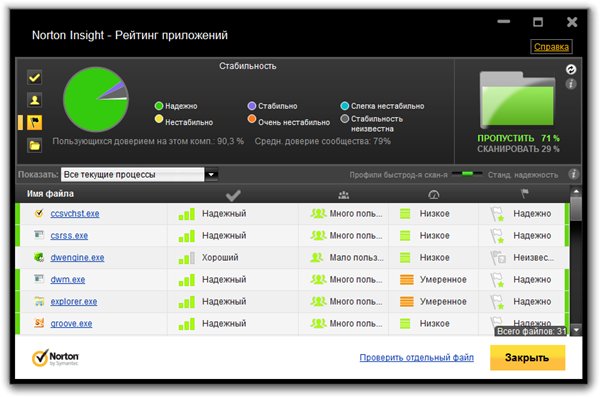Open the ccsvchst.exe file link

pyautogui.click(x=75, y=214)
